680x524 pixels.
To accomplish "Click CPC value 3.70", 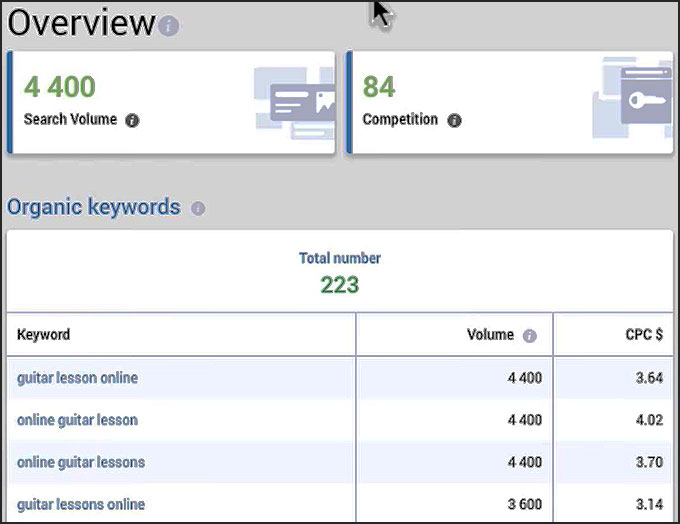I will point(649,462).
